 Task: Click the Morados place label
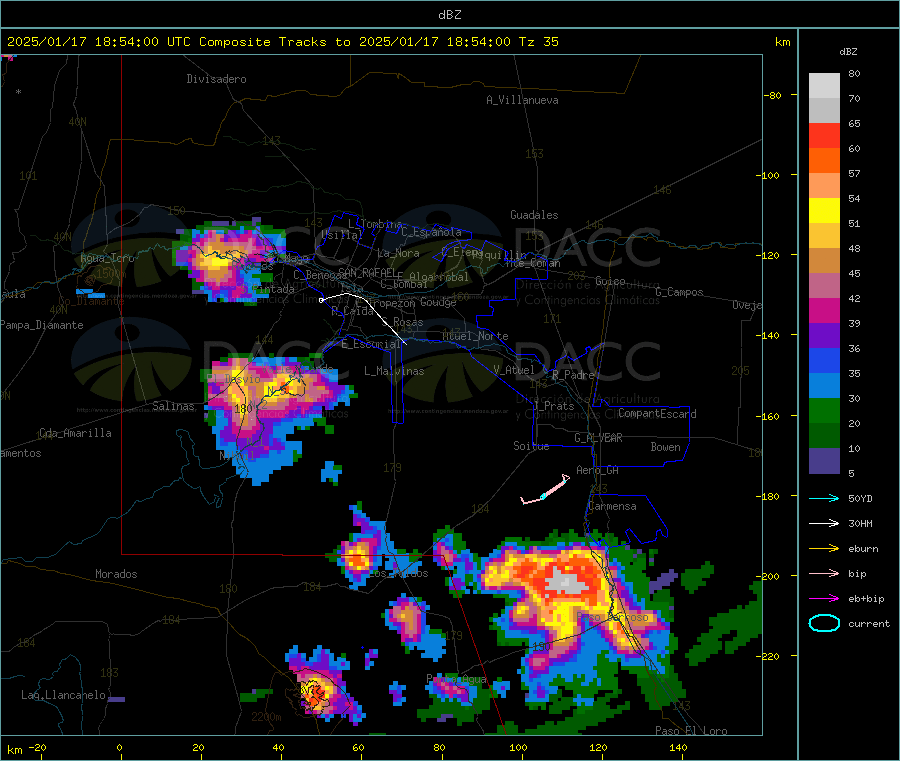point(116,574)
